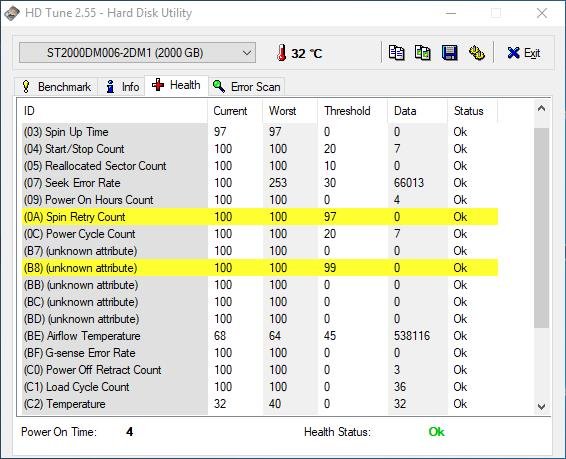Select the (C0) Power Off Retract Count row

260,370
